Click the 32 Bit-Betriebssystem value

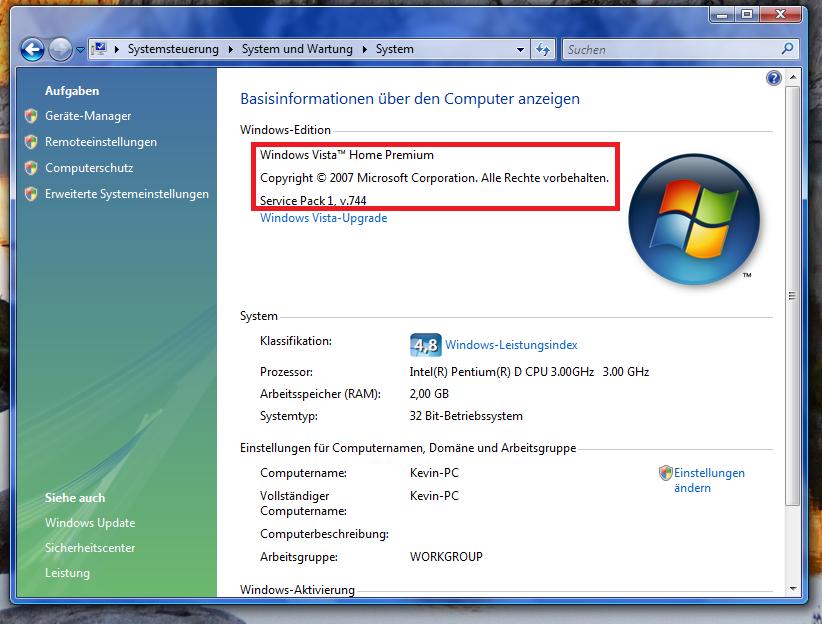click(466, 416)
